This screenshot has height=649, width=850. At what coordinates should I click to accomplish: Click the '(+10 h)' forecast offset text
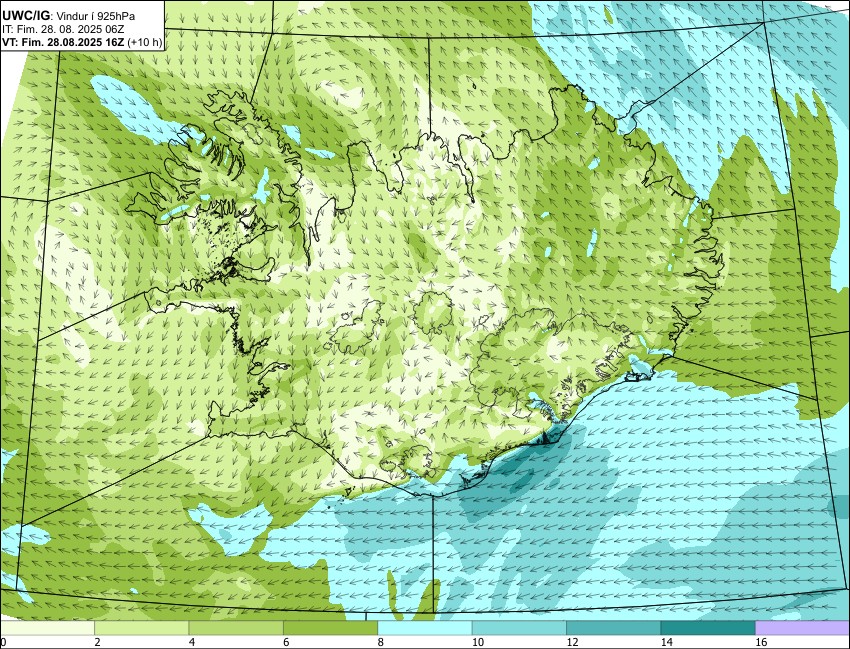point(145,42)
